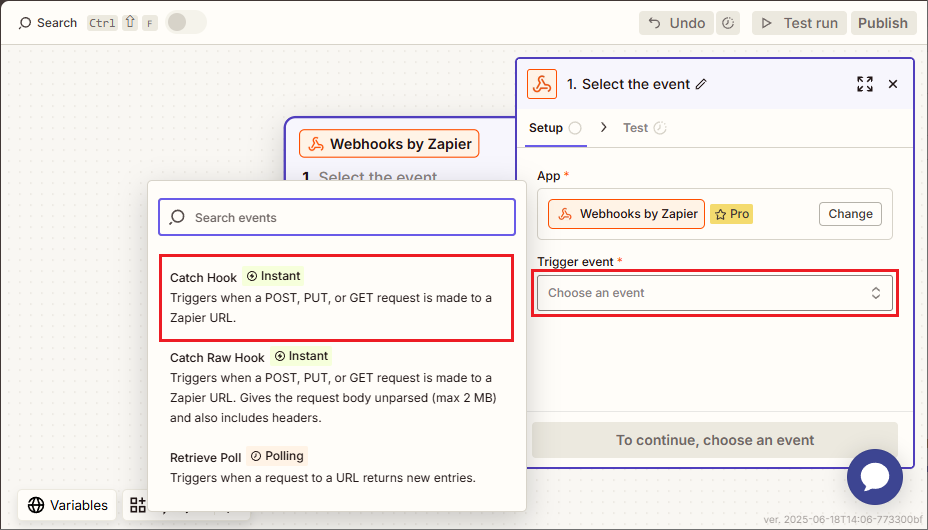The width and height of the screenshot is (928, 530).
Task: Click the Polling badge beside Retrieve Poll
Action: pos(277,456)
